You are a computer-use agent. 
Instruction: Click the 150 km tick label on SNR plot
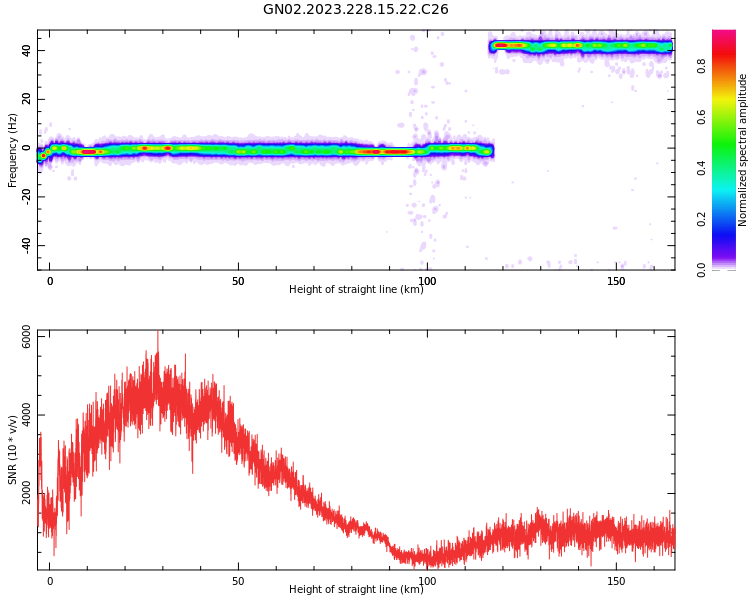tap(616, 581)
